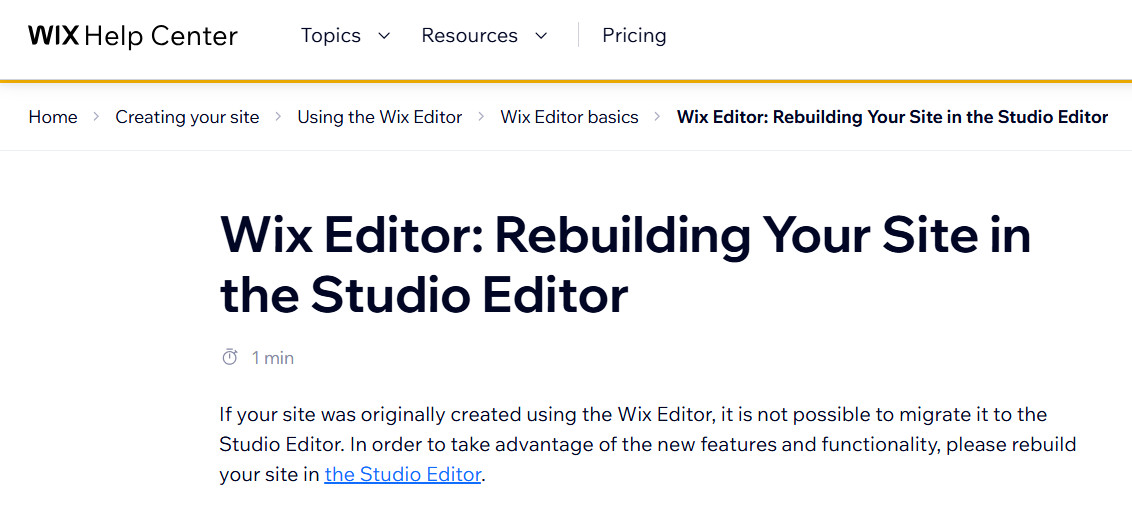Go to the Pricing page
The width and height of the screenshot is (1132, 505).
pos(634,36)
